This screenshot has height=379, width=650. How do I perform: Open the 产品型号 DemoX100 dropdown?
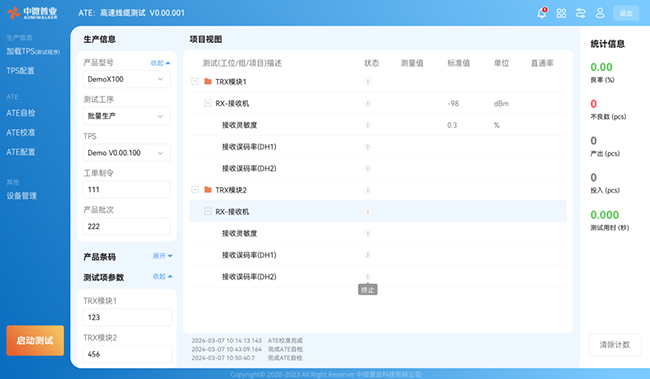click(126, 79)
